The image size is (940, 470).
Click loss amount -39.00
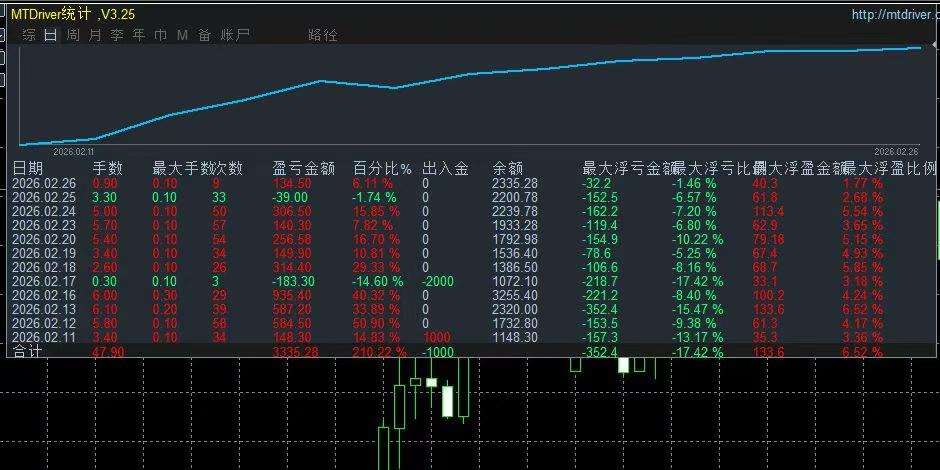[x=290, y=197]
